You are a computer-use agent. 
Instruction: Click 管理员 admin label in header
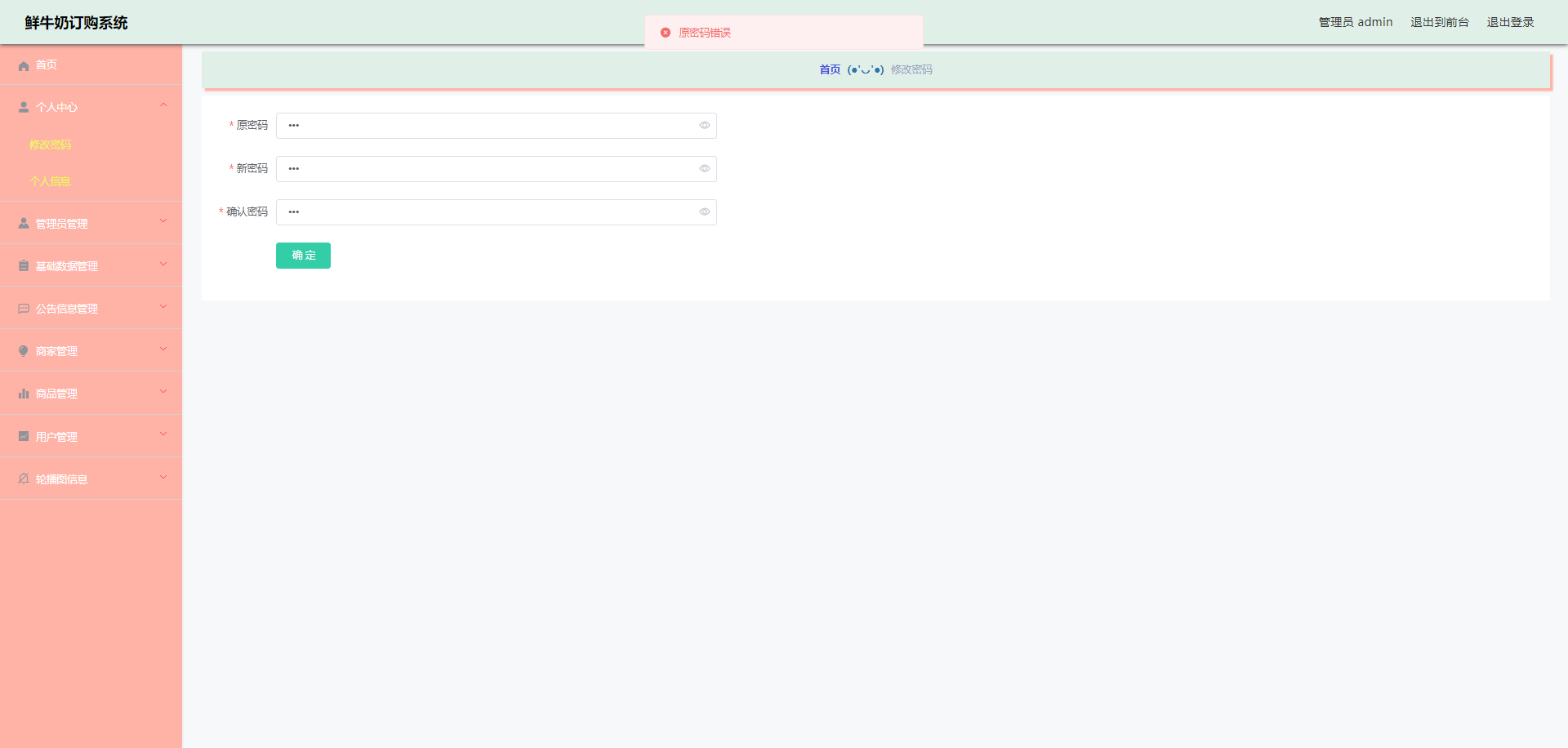(1356, 22)
